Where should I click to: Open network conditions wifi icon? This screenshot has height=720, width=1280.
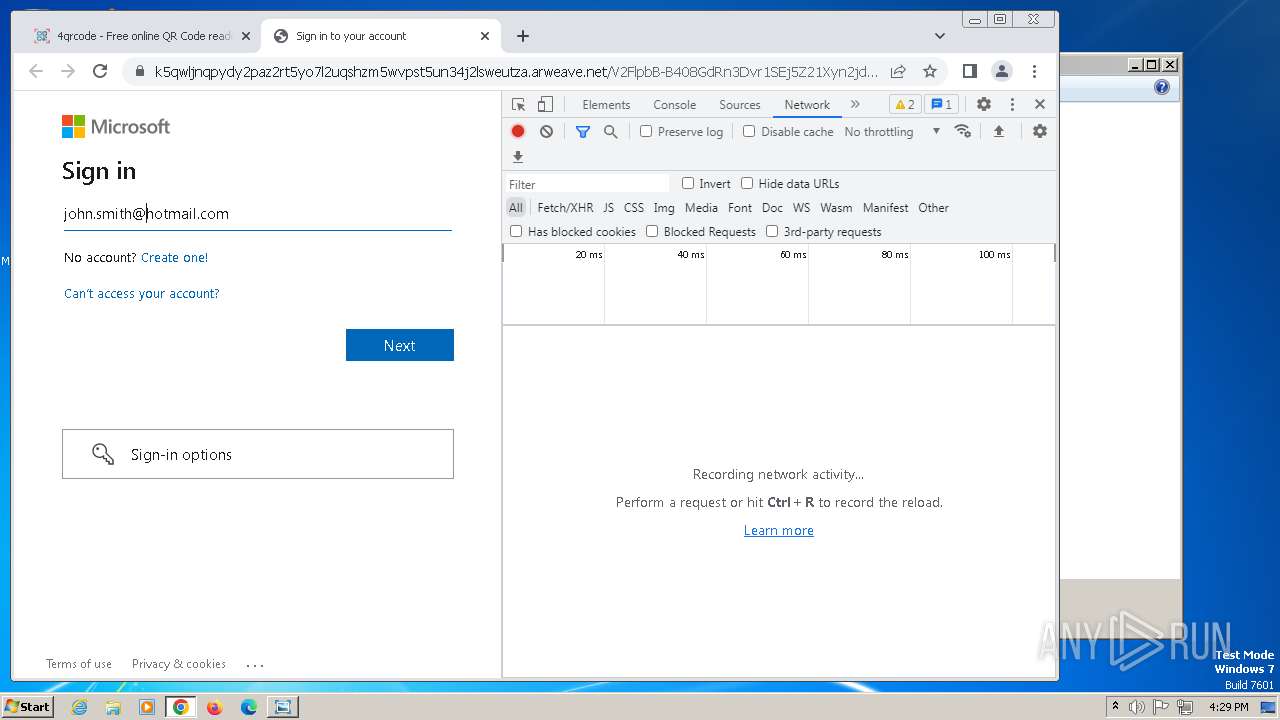pos(963,131)
